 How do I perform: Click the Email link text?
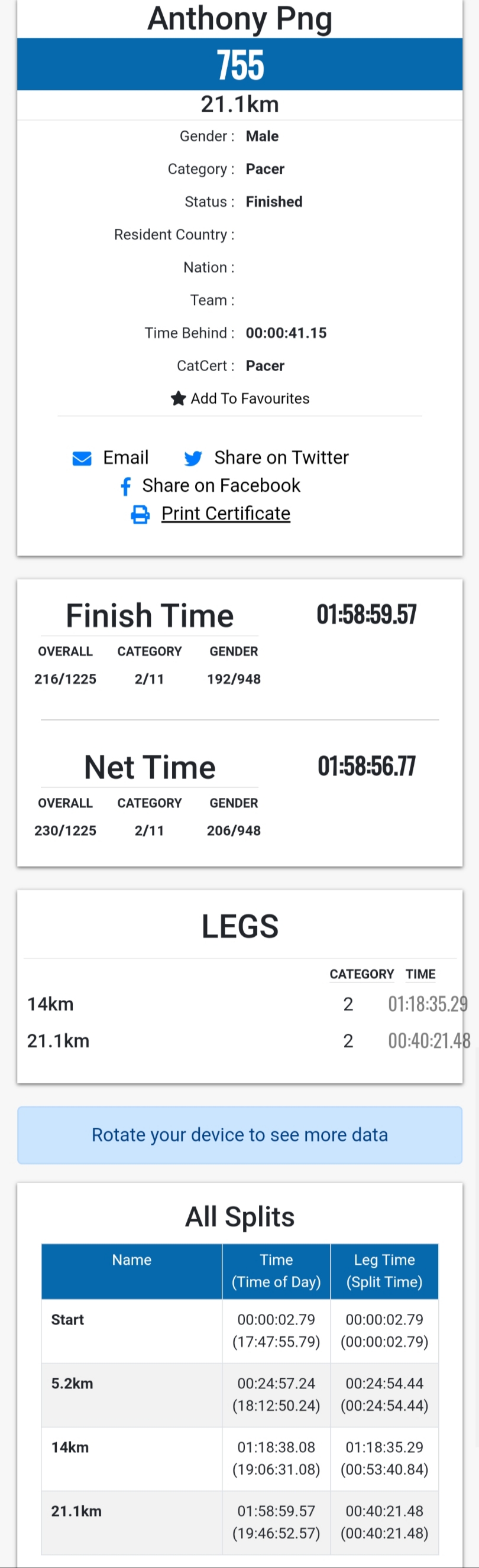[125, 457]
